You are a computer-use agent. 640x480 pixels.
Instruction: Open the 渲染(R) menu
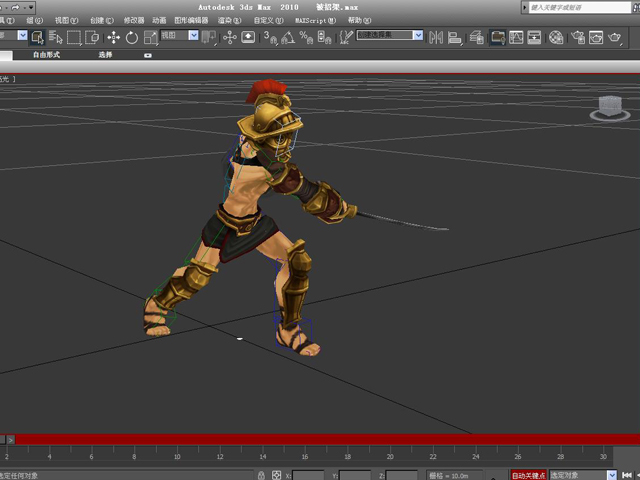[x=229, y=20]
